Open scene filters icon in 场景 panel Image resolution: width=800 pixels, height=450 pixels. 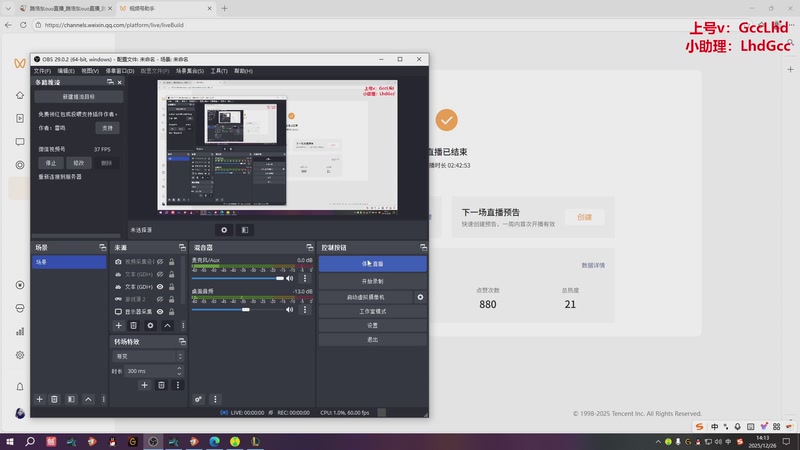(x=71, y=399)
